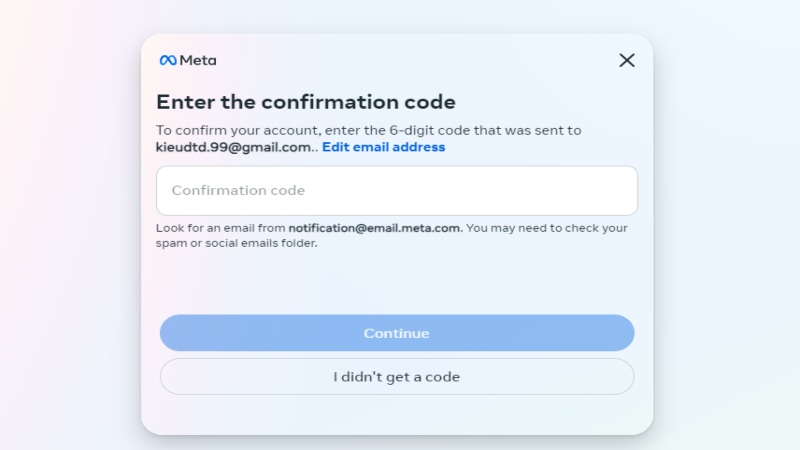Click the Enter the confirmation code heading
Image resolution: width=800 pixels, height=450 pixels.
(306, 102)
